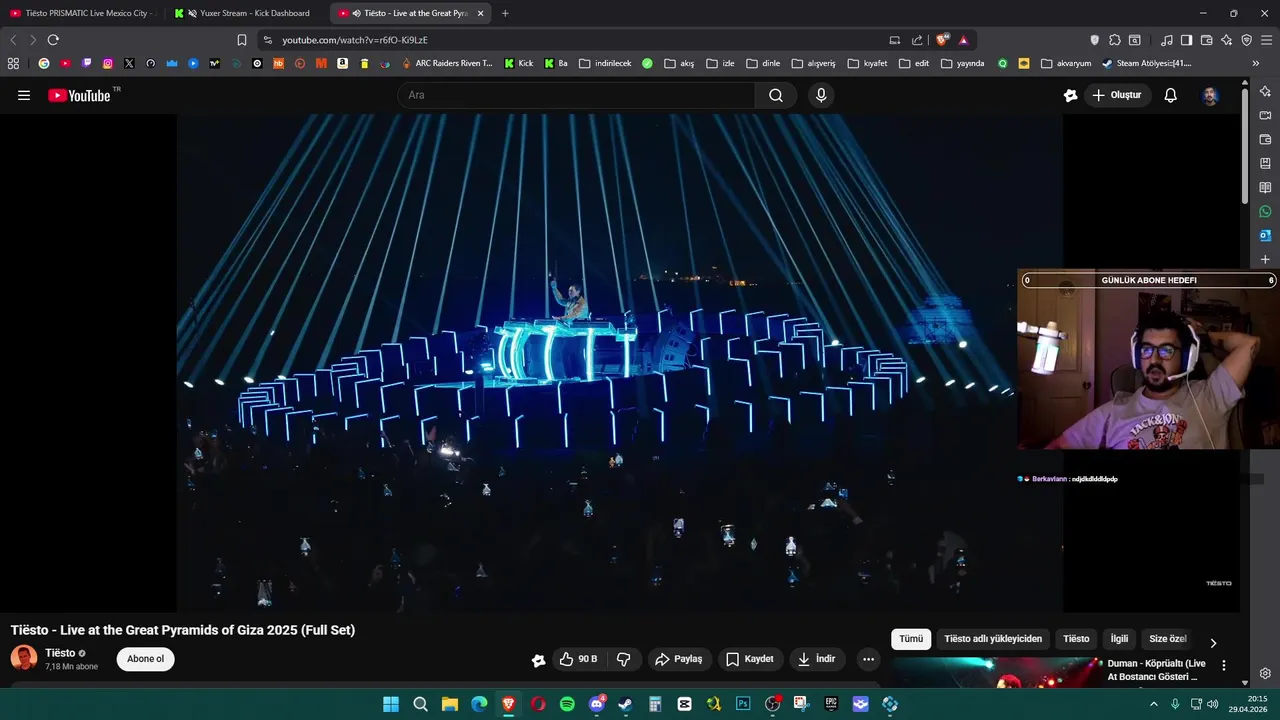Open the Duman - Köprüaltı recommended video
1280x720 pixels.
pyautogui.click(x=1157, y=670)
